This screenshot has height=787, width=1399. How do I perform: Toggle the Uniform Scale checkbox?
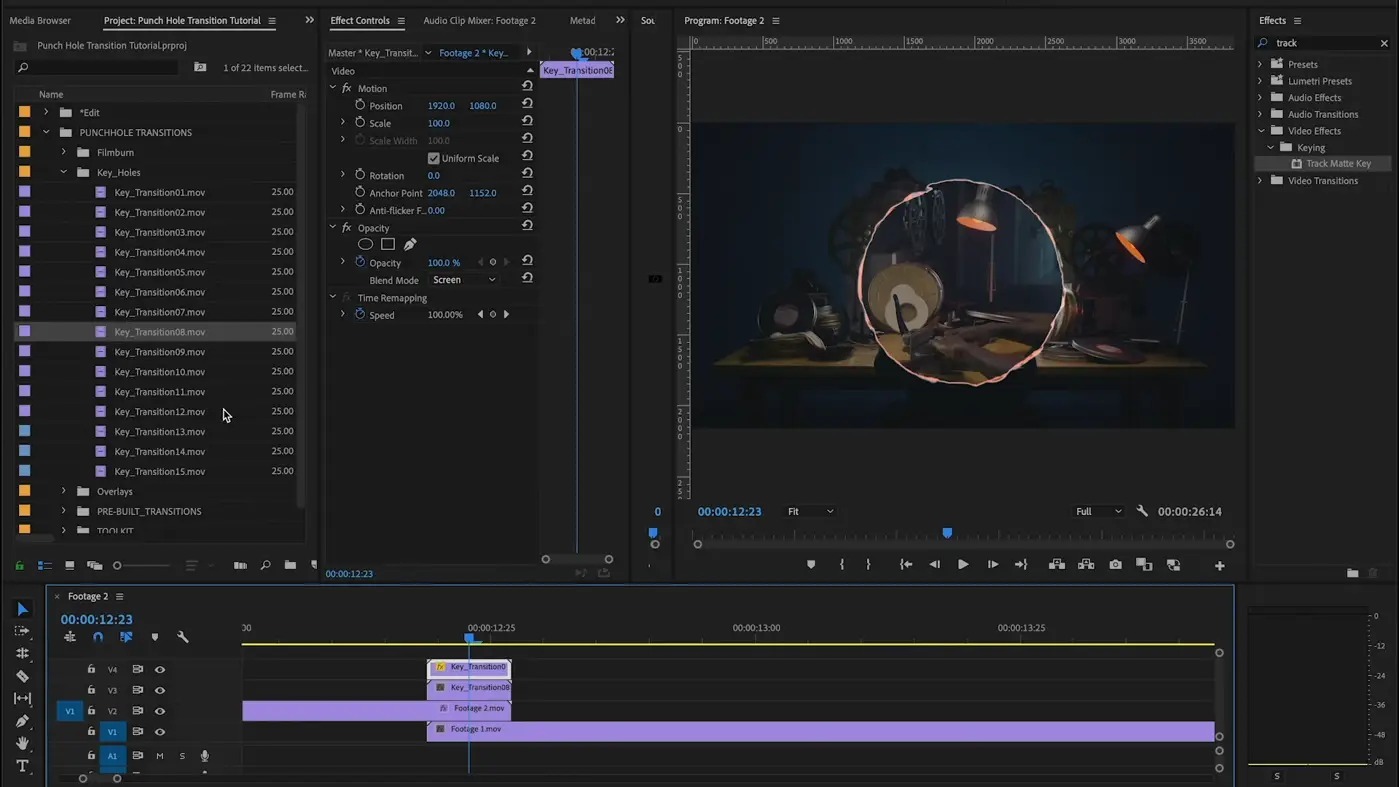(434, 158)
